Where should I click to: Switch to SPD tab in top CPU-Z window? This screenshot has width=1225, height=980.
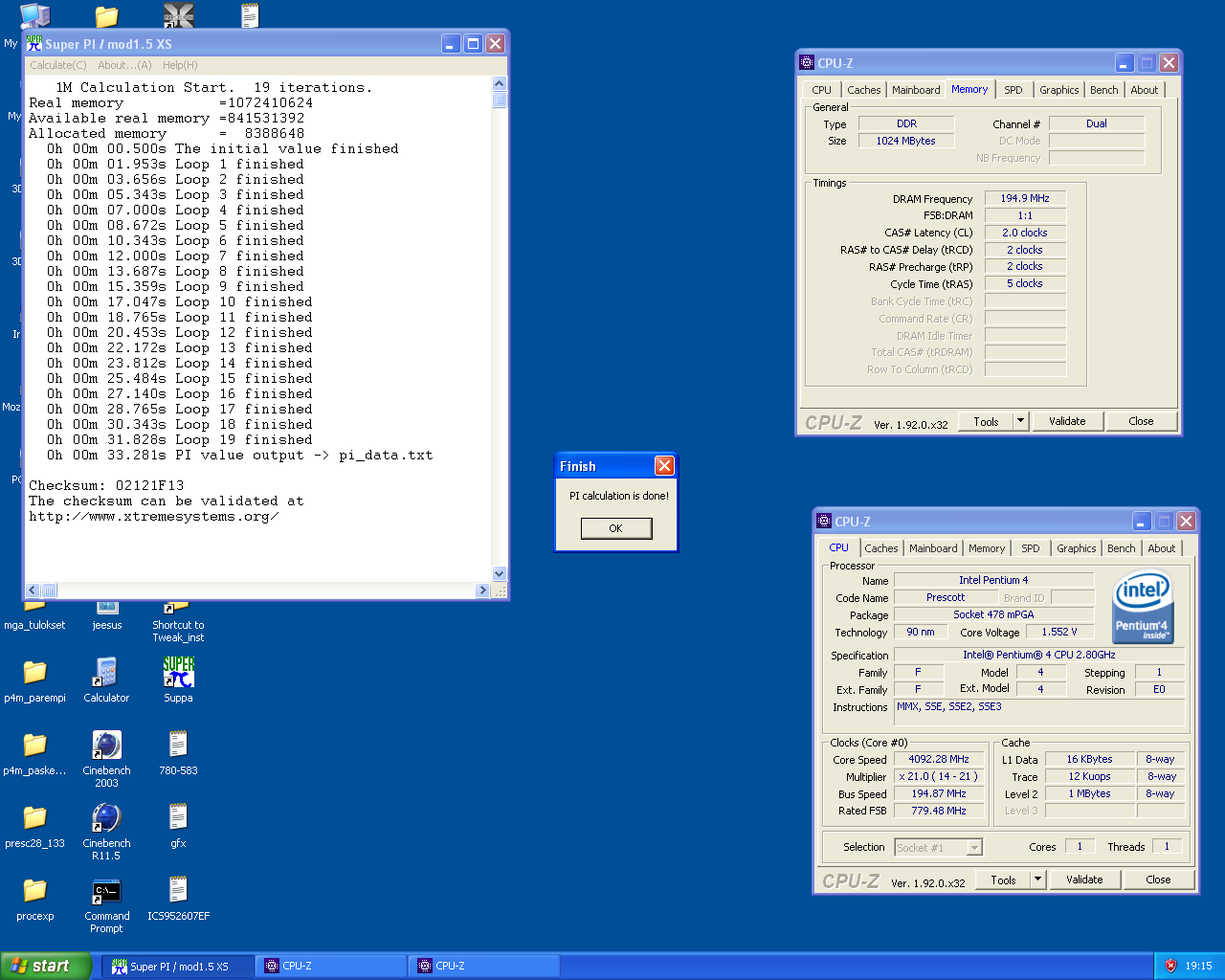1013,90
